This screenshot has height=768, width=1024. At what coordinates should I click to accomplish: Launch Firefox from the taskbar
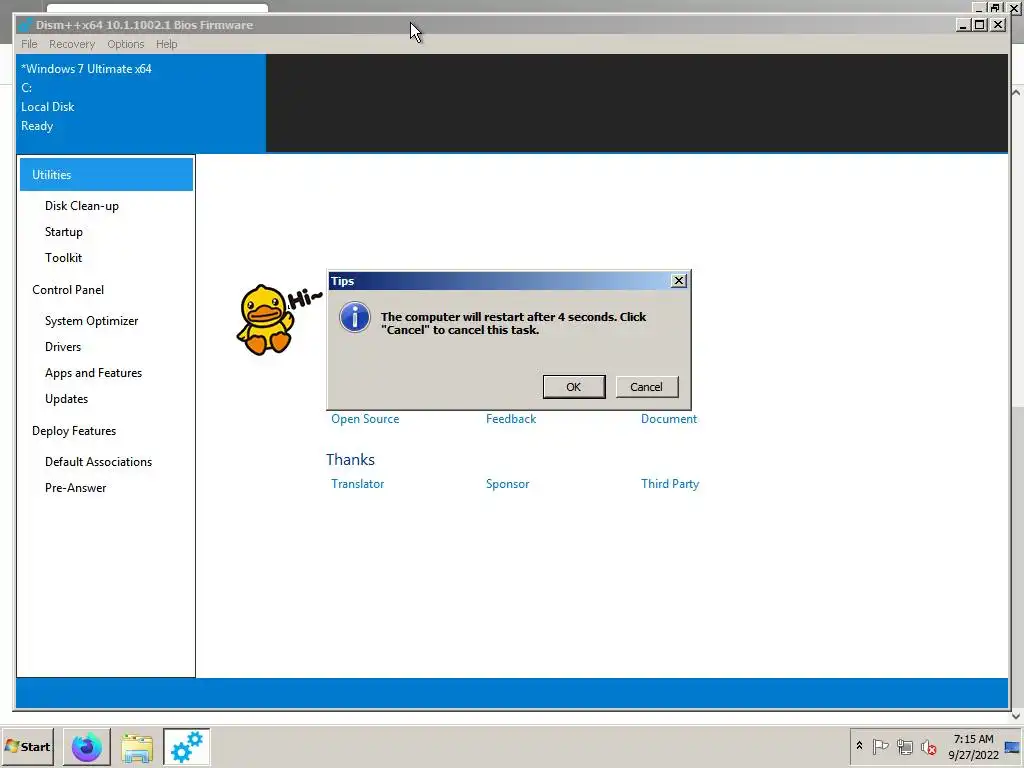[86, 747]
